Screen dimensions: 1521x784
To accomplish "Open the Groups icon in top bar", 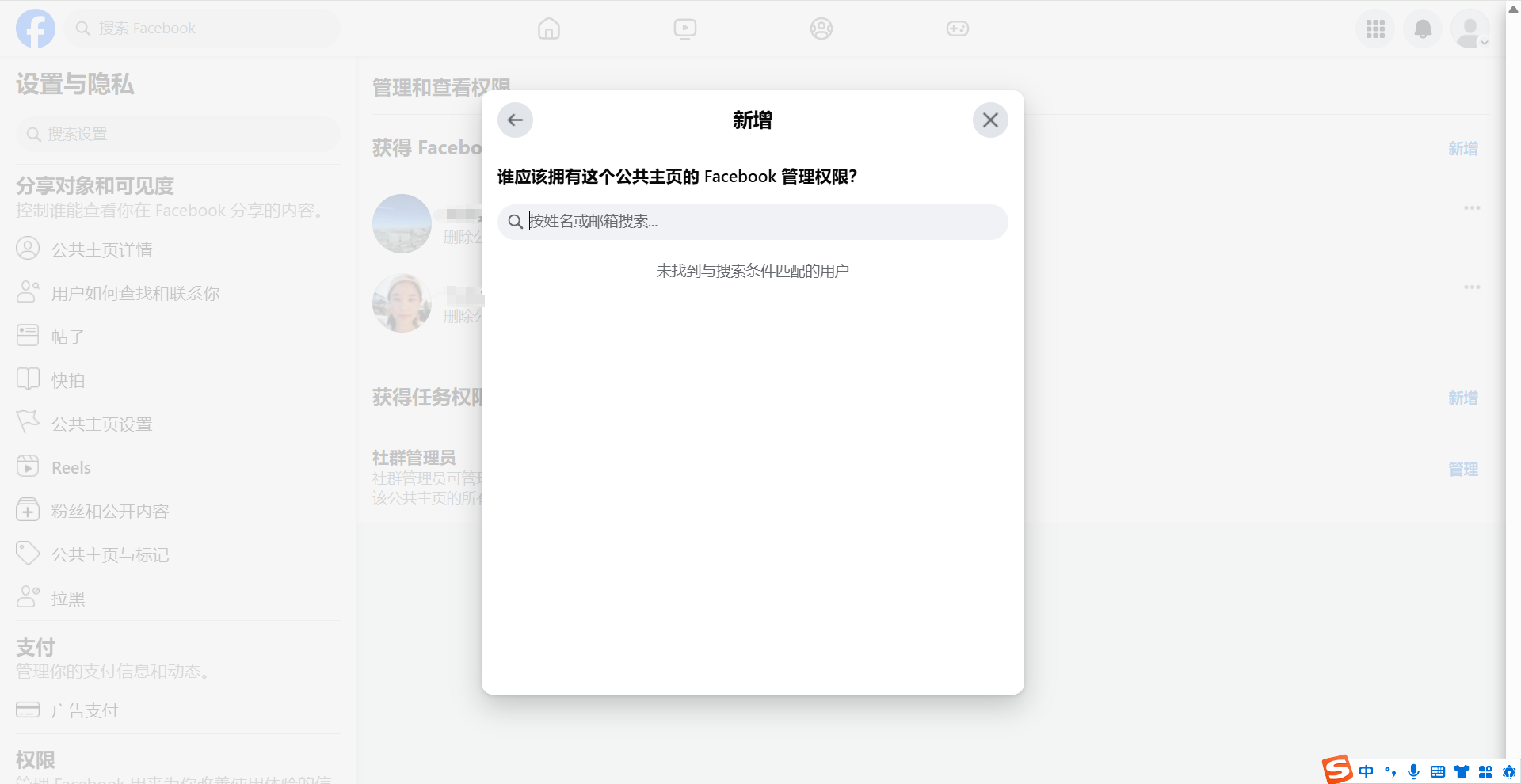I will [x=821, y=29].
